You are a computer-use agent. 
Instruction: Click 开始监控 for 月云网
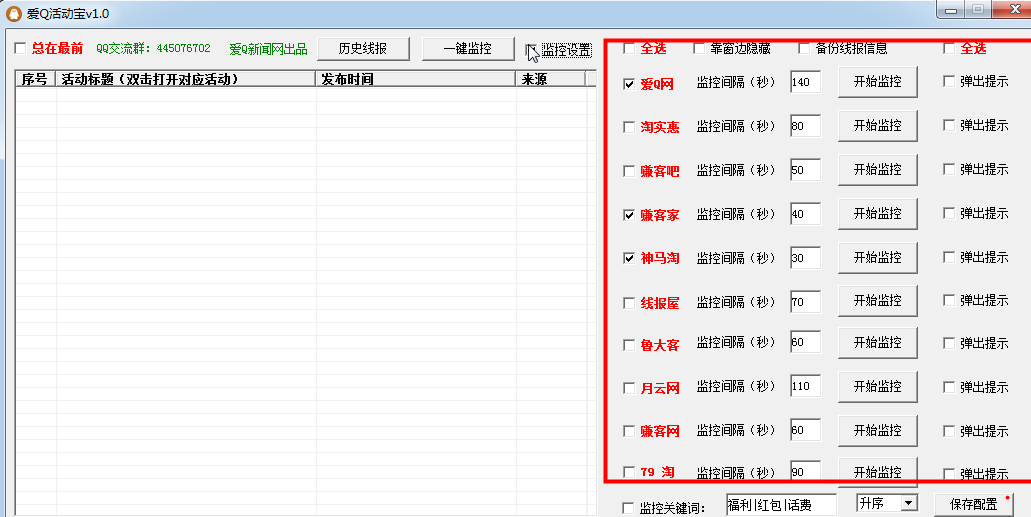point(877,387)
